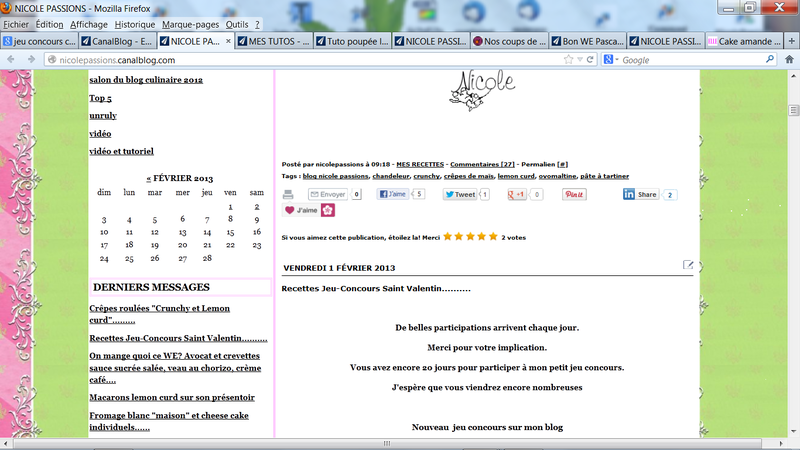Viewport: 800px width, 450px height.
Task: Close the active NICOLE PA... tab
Action: coord(228,41)
